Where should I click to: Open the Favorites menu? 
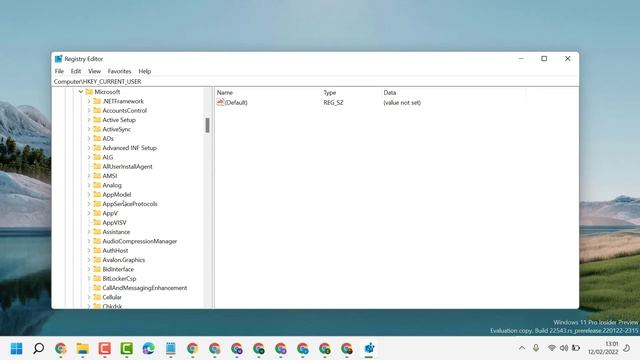tap(120, 71)
